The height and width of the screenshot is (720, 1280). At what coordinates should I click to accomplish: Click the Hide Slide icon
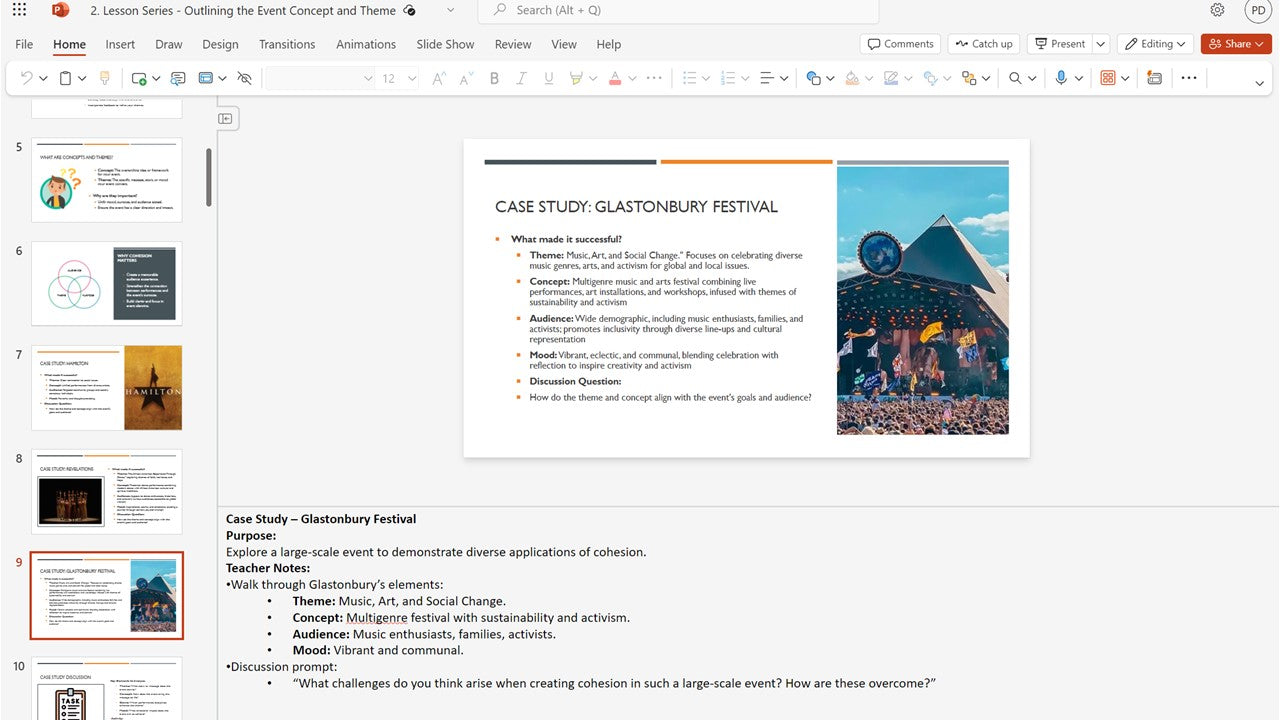click(244, 78)
